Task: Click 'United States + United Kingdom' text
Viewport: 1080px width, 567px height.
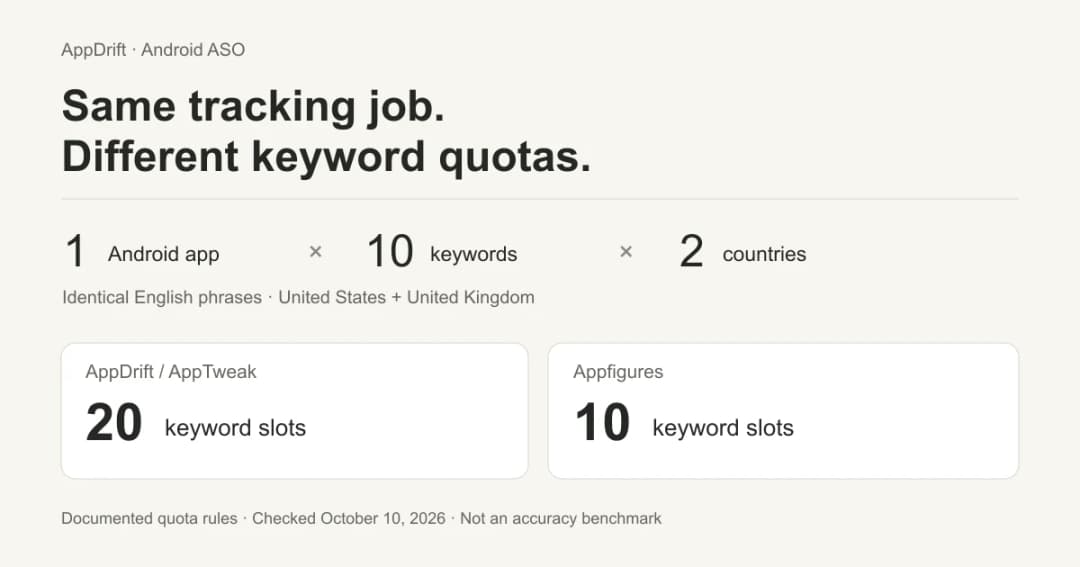Action: tap(406, 298)
